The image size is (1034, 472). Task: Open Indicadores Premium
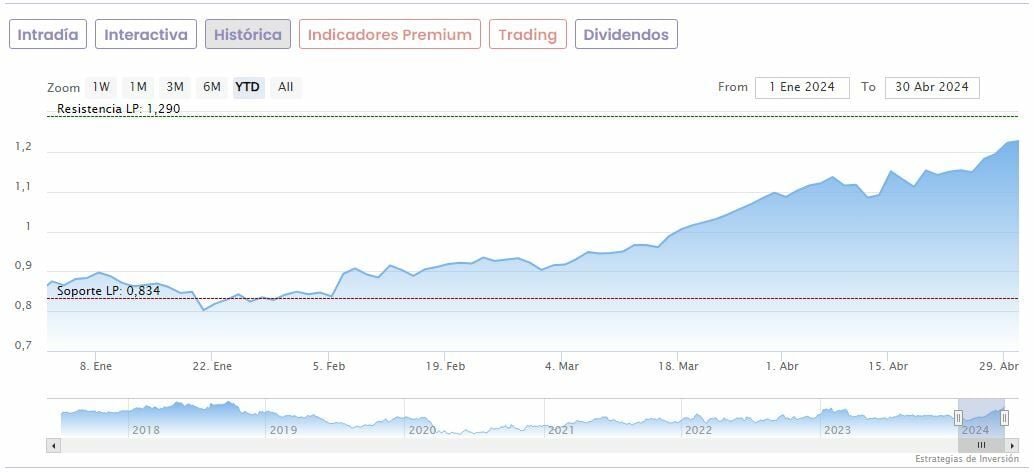point(389,34)
